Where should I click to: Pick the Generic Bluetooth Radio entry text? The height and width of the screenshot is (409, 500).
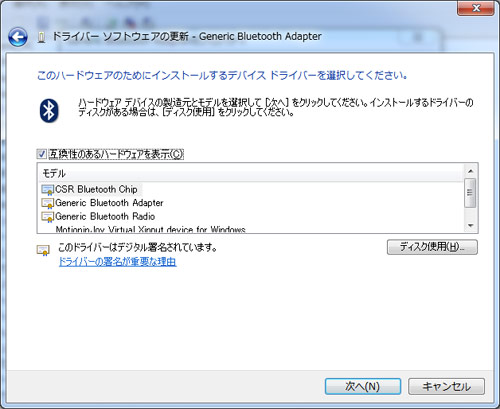click(x=105, y=216)
